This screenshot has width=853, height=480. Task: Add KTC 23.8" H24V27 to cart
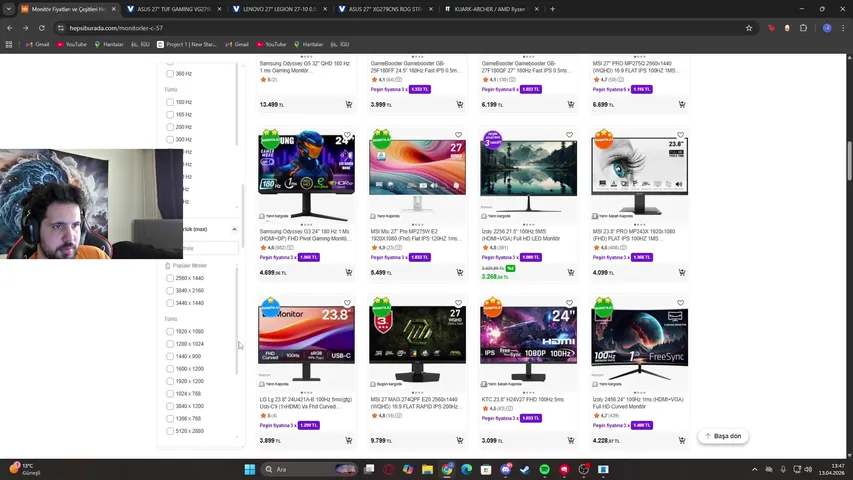(x=571, y=440)
